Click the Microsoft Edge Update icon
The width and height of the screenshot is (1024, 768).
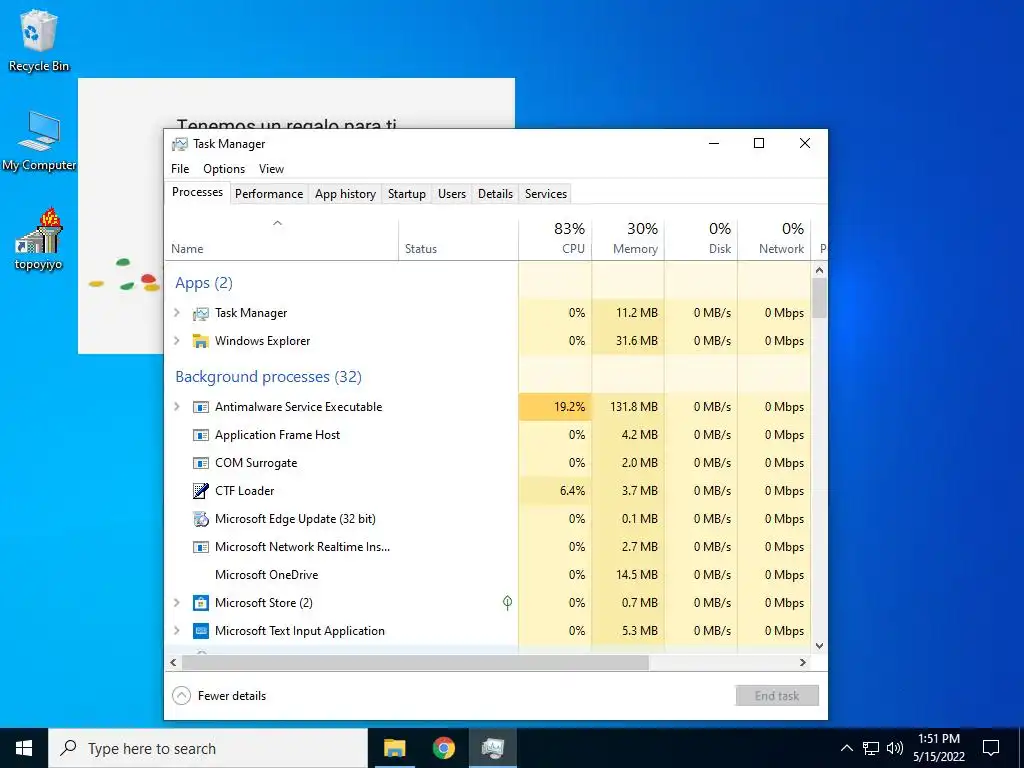click(200, 519)
